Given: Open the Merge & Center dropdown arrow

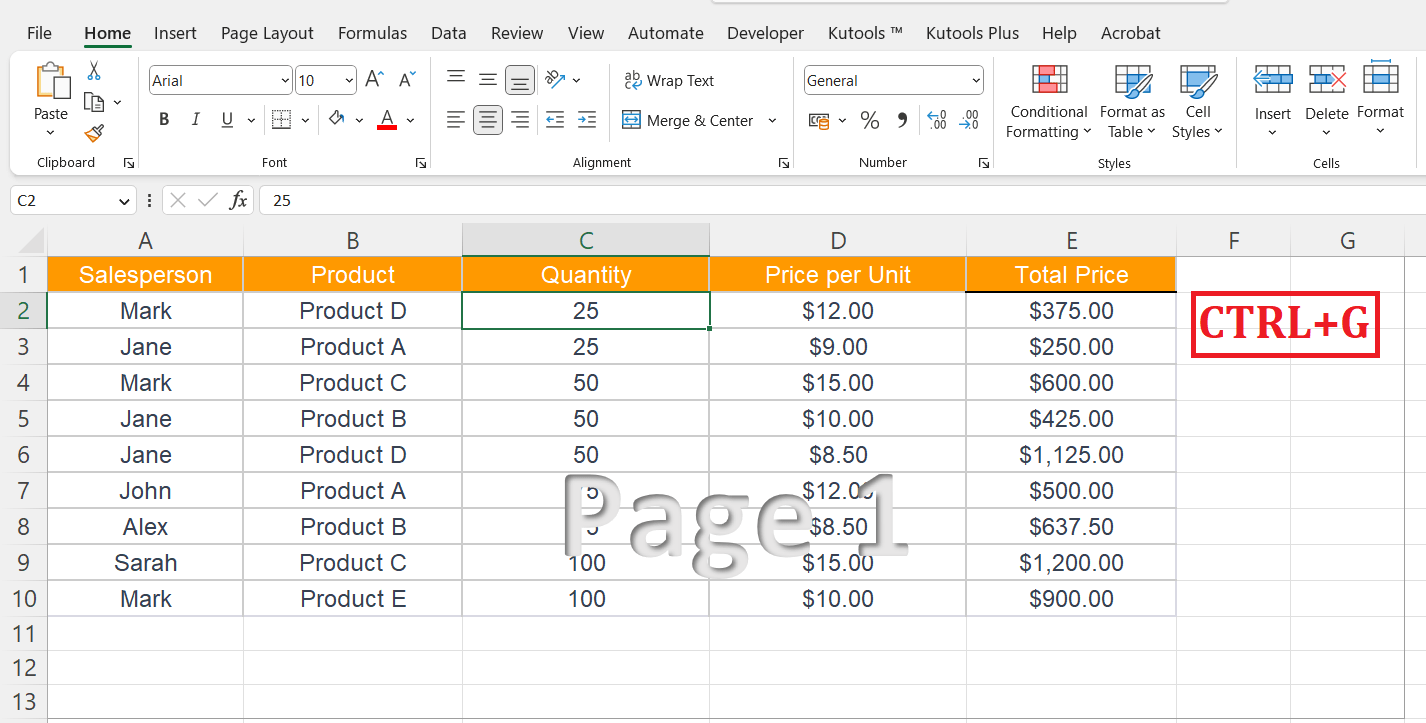Looking at the screenshot, I should pos(772,119).
